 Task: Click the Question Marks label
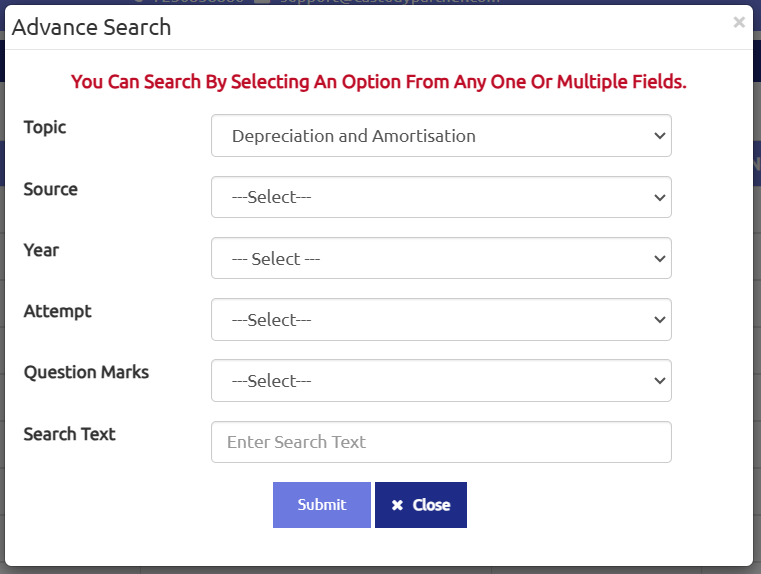pos(86,372)
